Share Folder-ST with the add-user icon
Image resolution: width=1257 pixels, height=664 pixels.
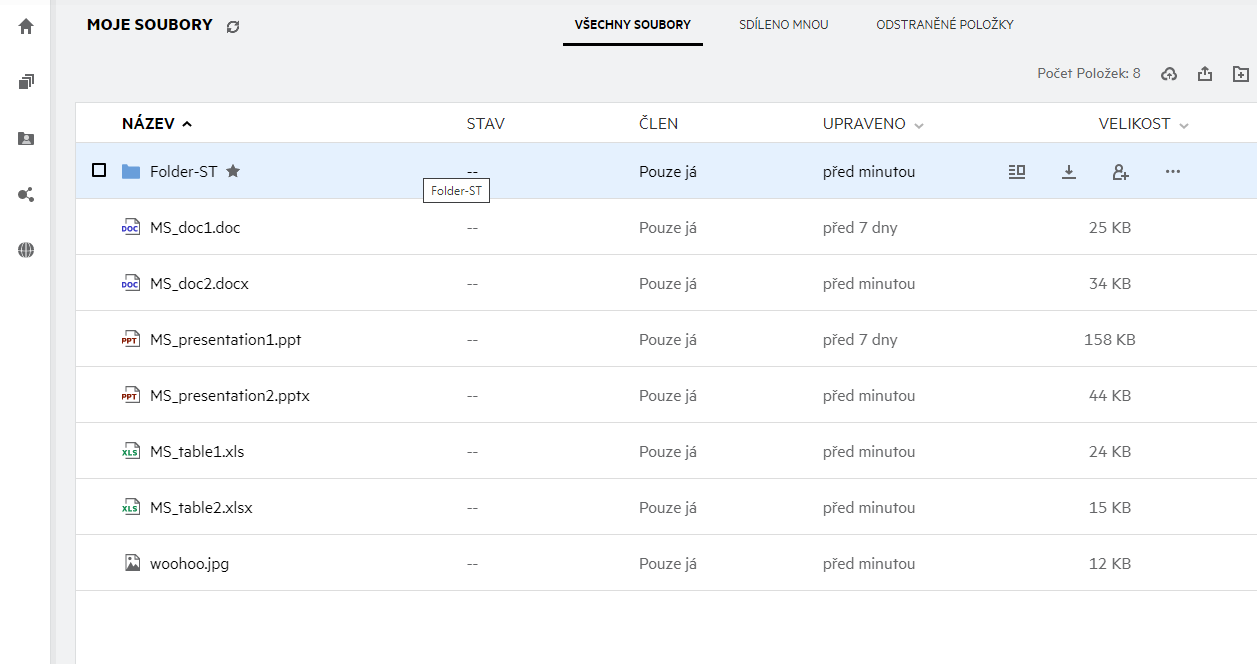1121,171
